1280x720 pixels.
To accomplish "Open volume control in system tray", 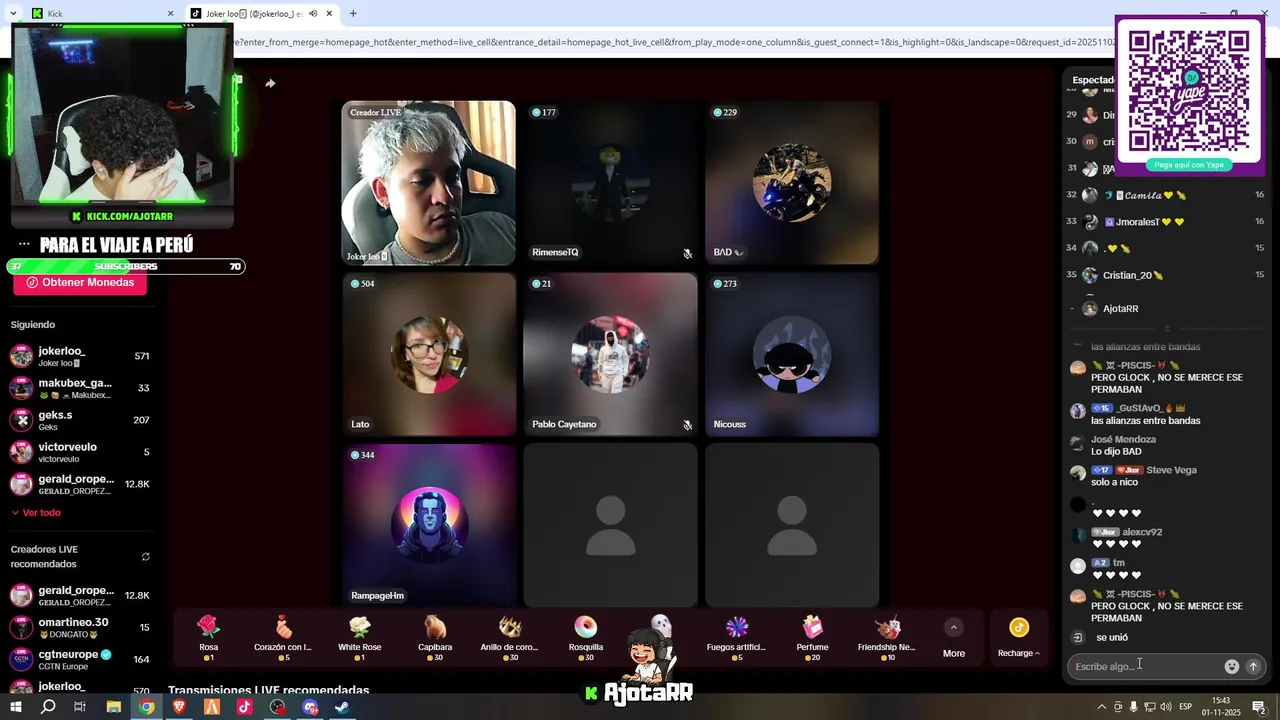I will coord(1165,706).
